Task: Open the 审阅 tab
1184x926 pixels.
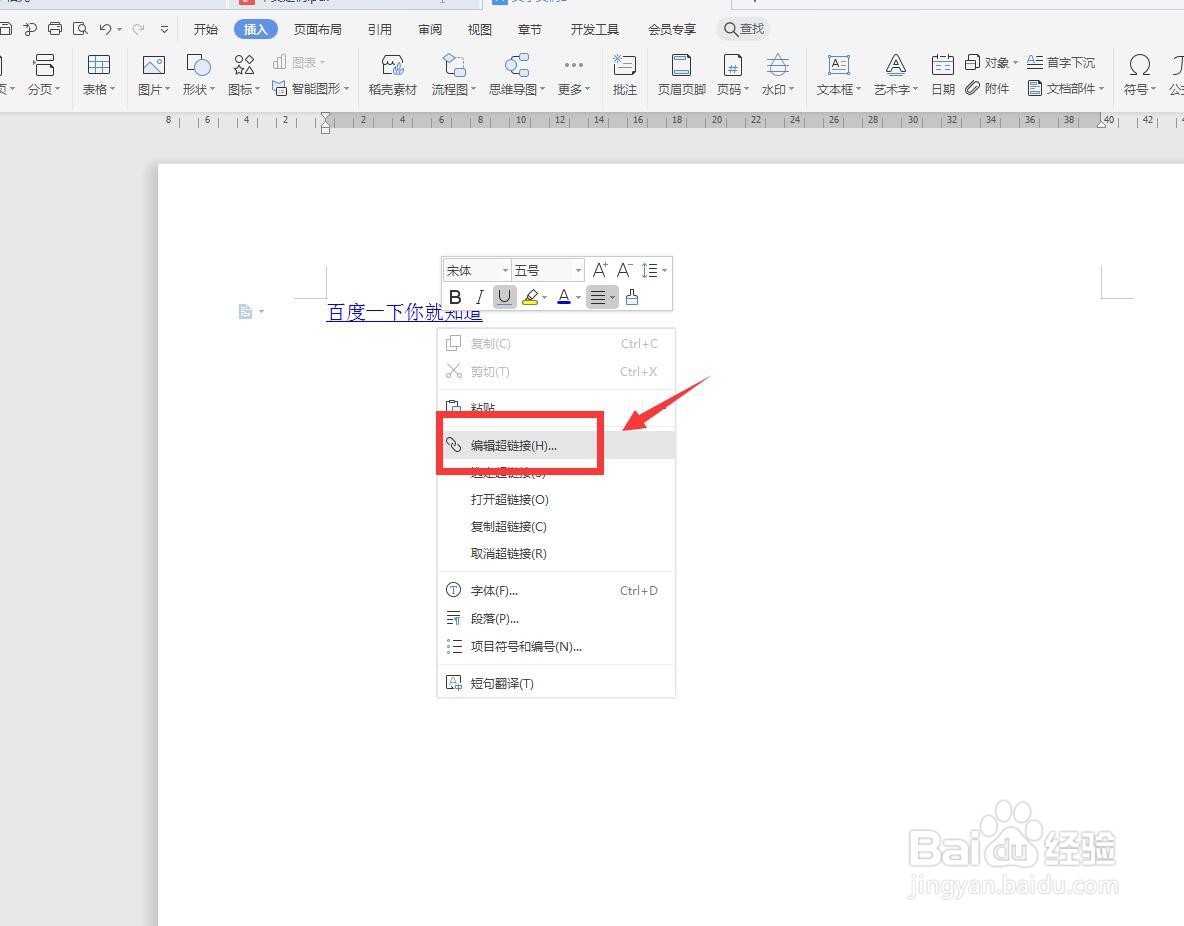Action: [x=430, y=29]
